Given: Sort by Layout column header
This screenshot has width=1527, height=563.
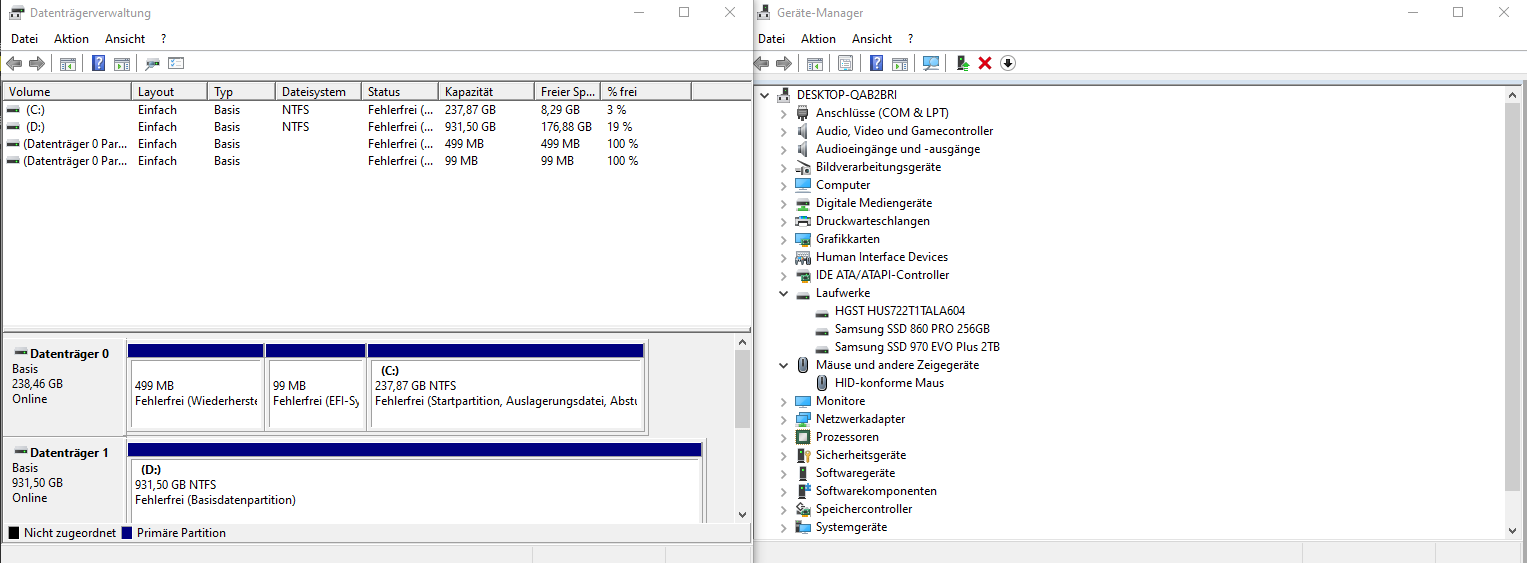Looking at the screenshot, I should point(169,91).
